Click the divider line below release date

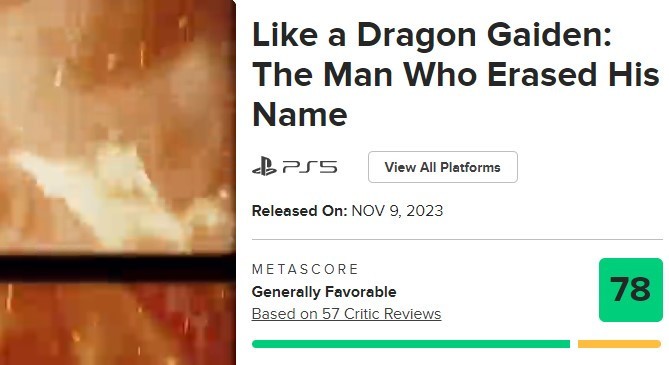[457, 239]
